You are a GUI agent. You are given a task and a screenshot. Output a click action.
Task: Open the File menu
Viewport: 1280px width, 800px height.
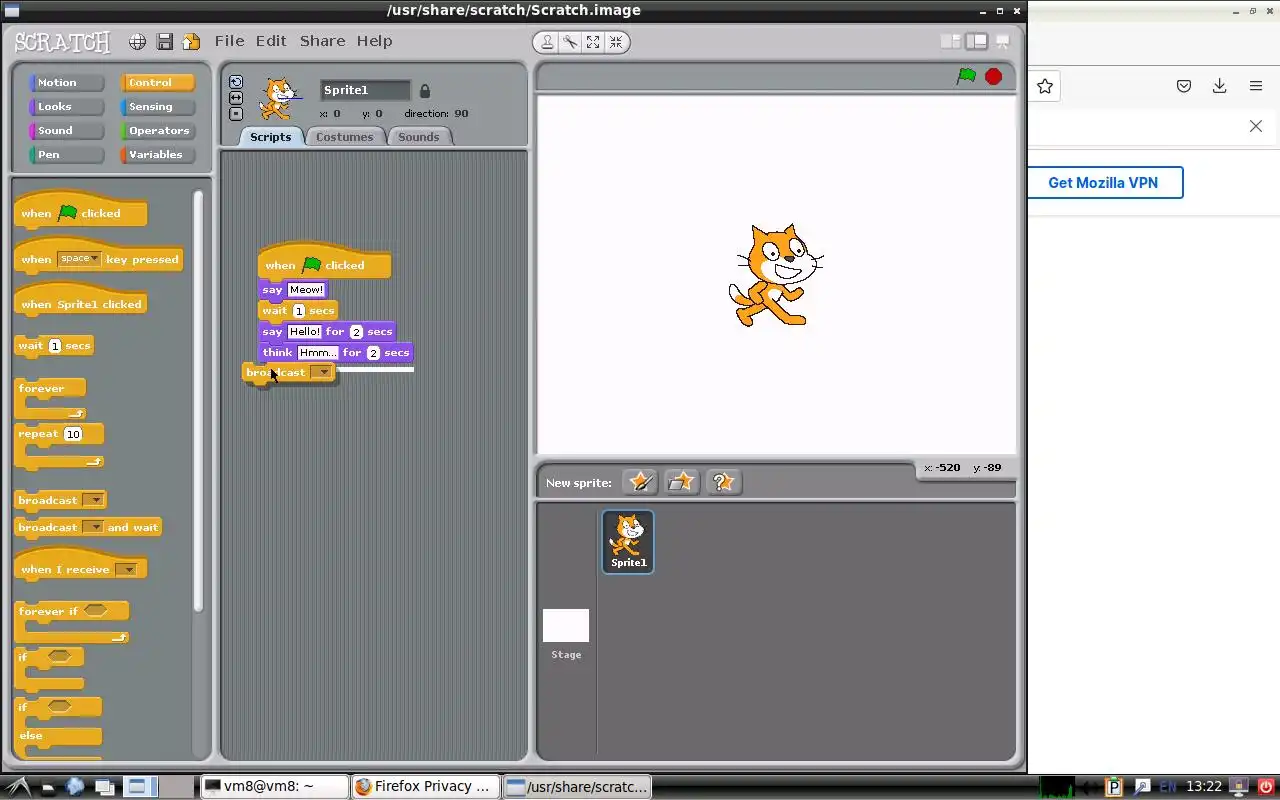pyautogui.click(x=229, y=41)
